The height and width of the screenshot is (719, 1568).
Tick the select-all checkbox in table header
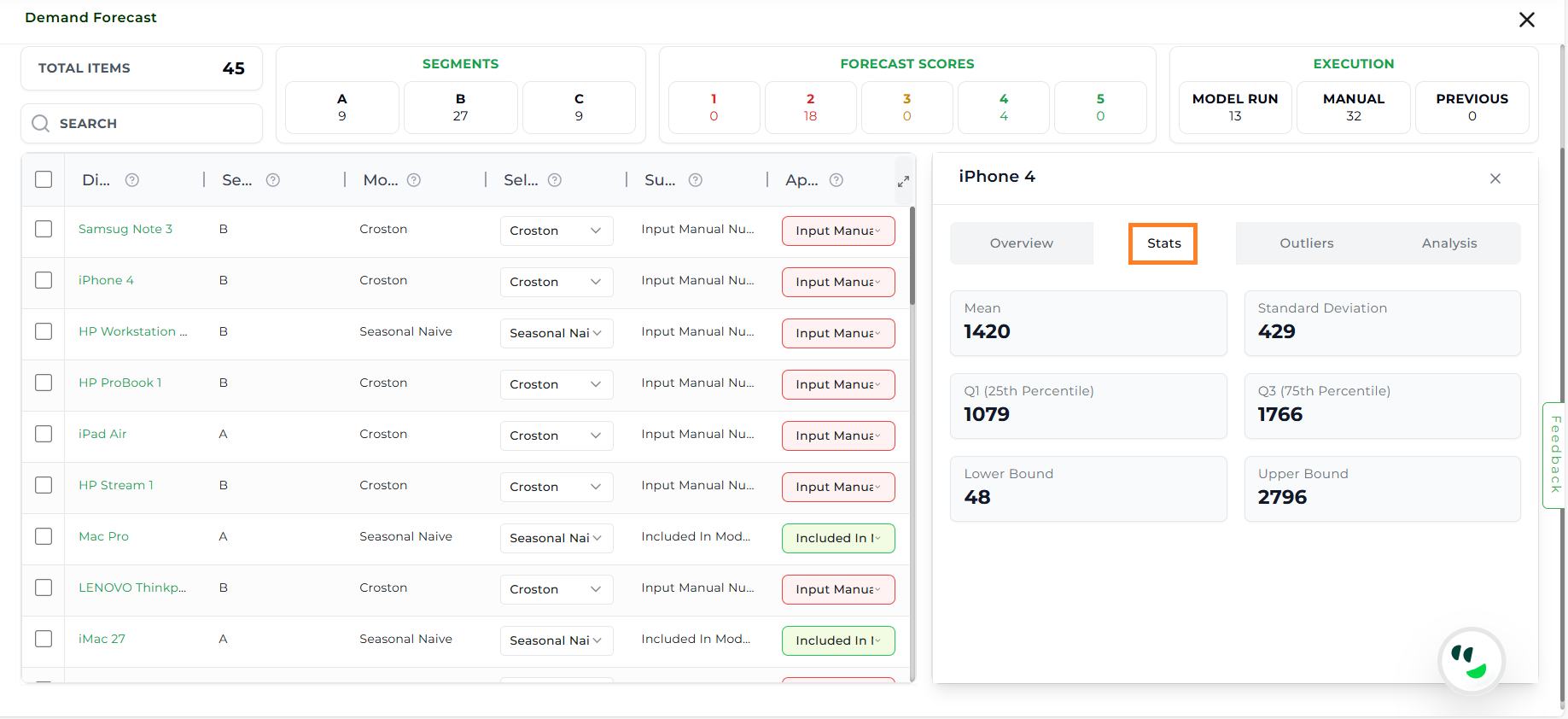[44, 179]
